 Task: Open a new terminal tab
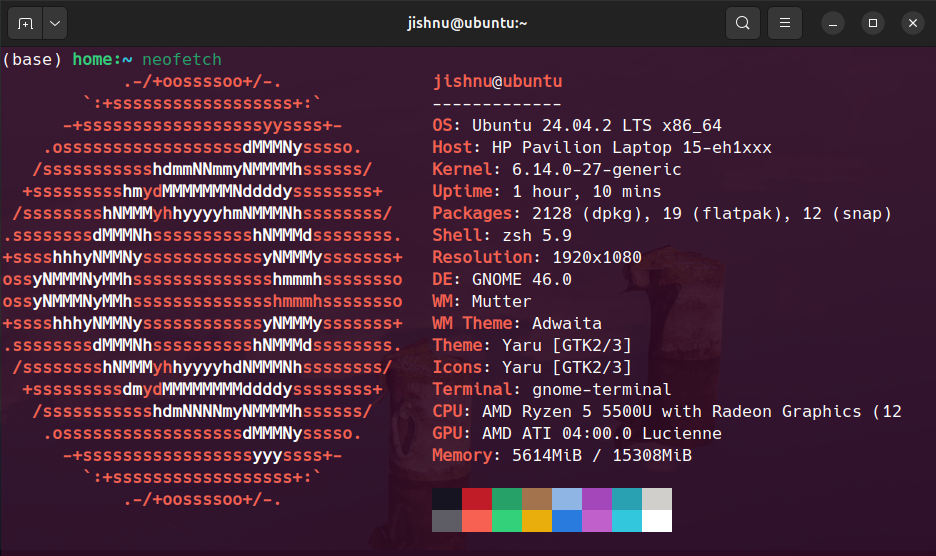25,23
